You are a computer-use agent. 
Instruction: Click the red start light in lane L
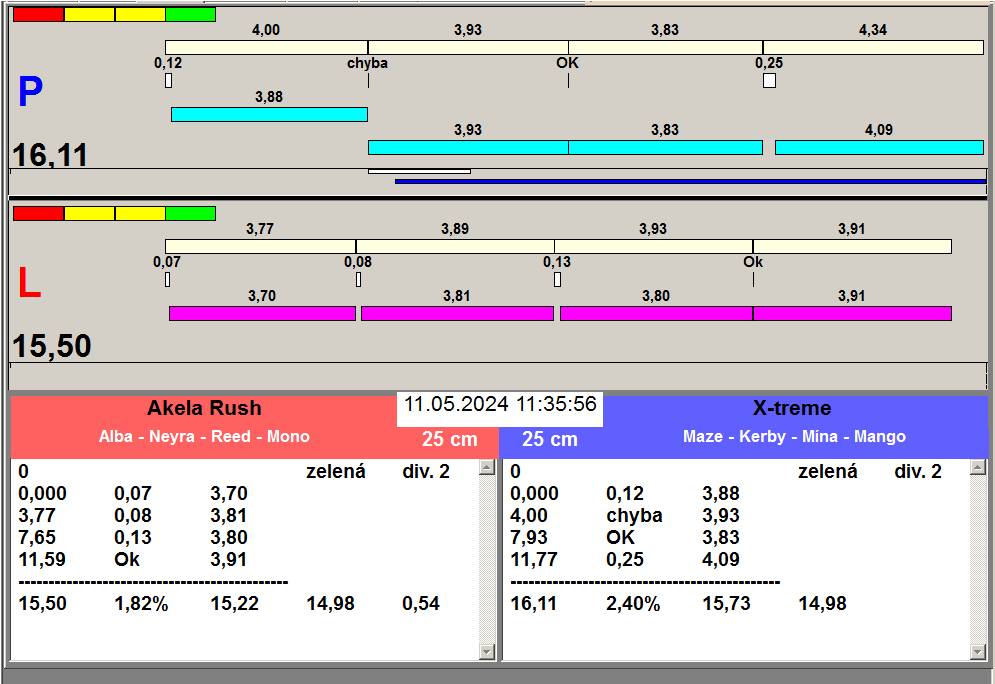pos(39,213)
